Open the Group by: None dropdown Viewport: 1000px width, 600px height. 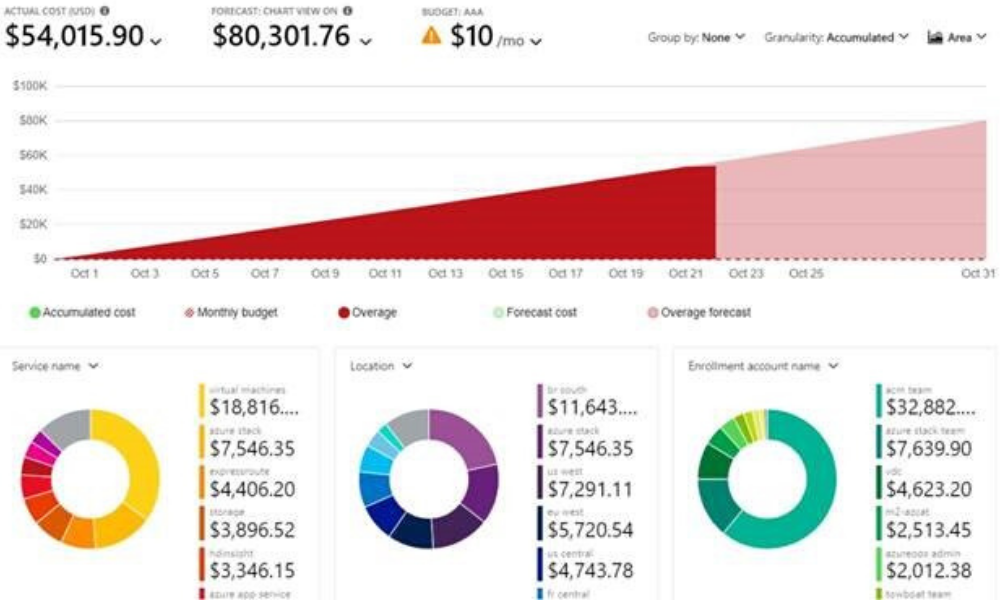pos(696,38)
